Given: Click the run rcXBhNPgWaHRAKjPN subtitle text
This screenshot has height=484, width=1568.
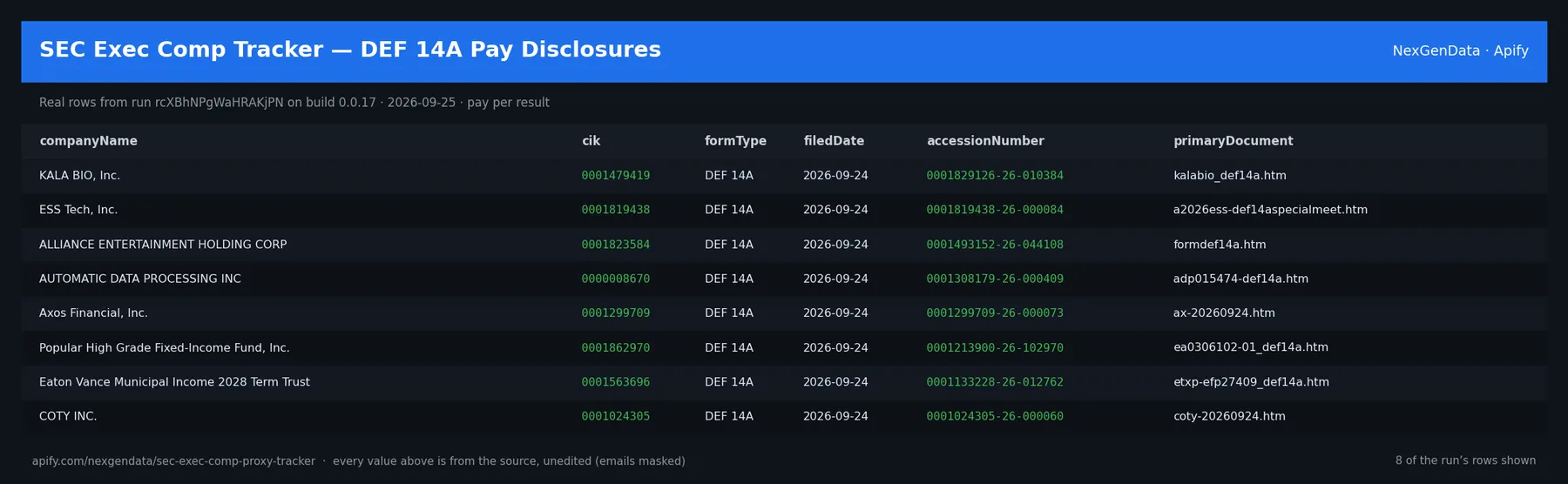Looking at the screenshot, I should 294,103.
